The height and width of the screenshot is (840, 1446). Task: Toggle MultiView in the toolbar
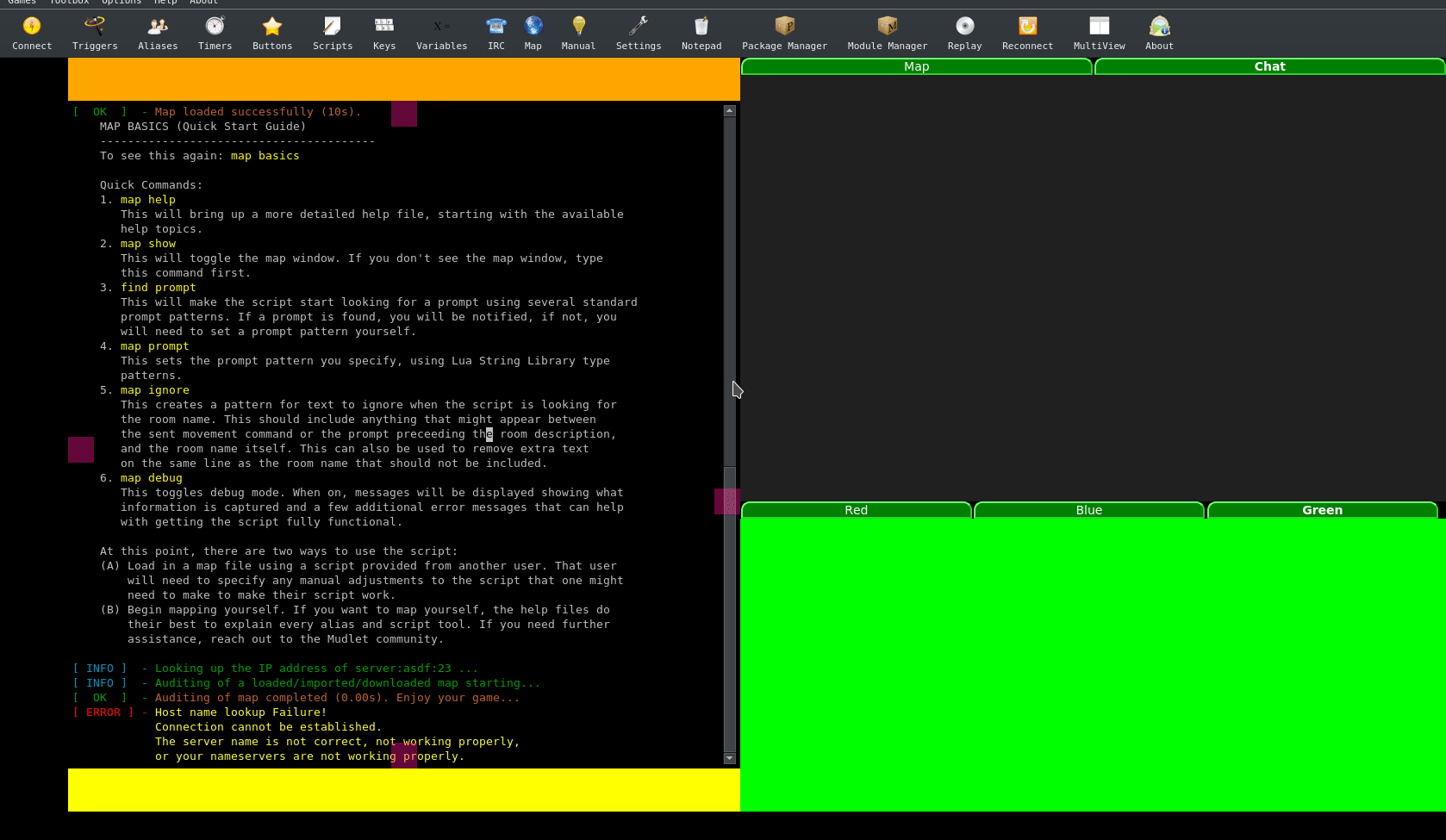[x=1099, y=34]
